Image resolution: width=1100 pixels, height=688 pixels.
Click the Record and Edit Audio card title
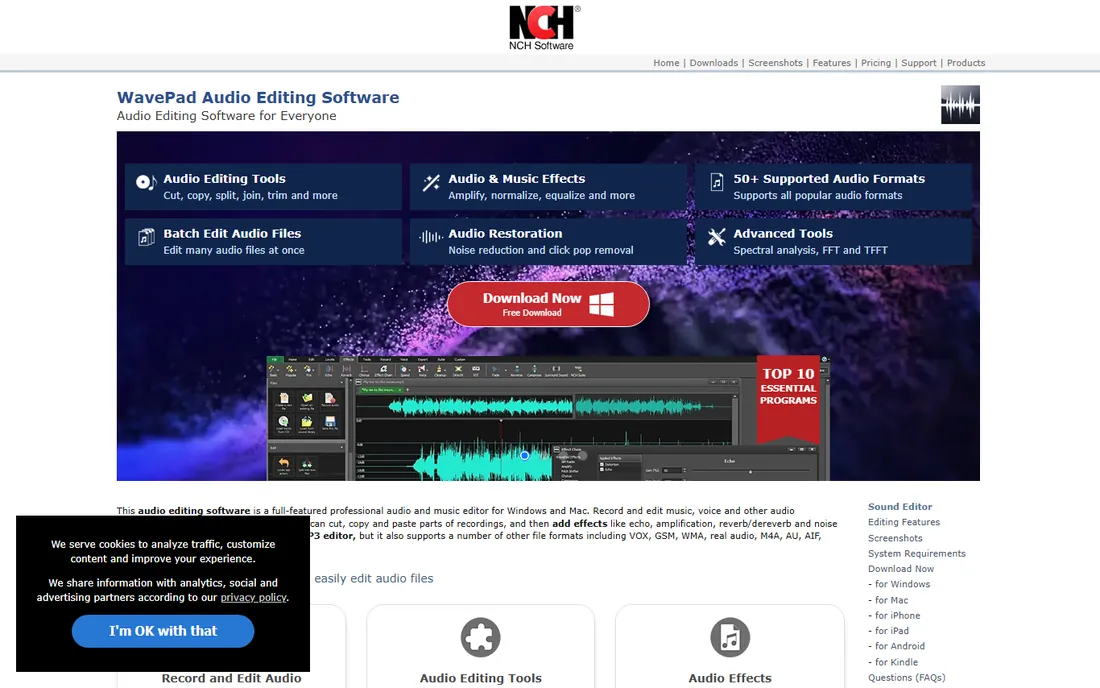pyautogui.click(x=232, y=678)
